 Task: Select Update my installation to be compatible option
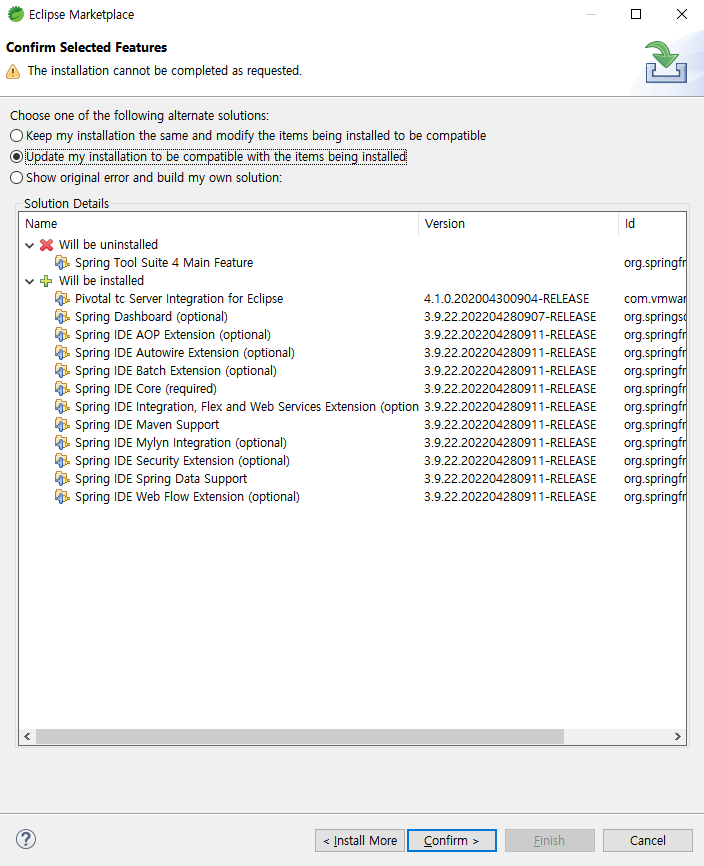[x=208, y=157]
